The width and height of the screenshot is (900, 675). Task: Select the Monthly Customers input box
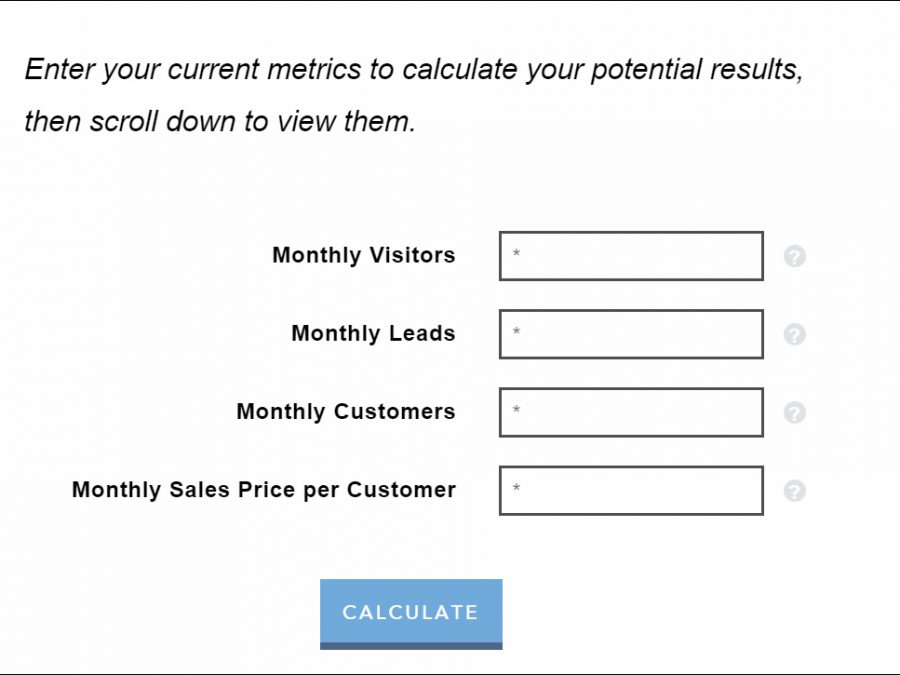pos(631,412)
